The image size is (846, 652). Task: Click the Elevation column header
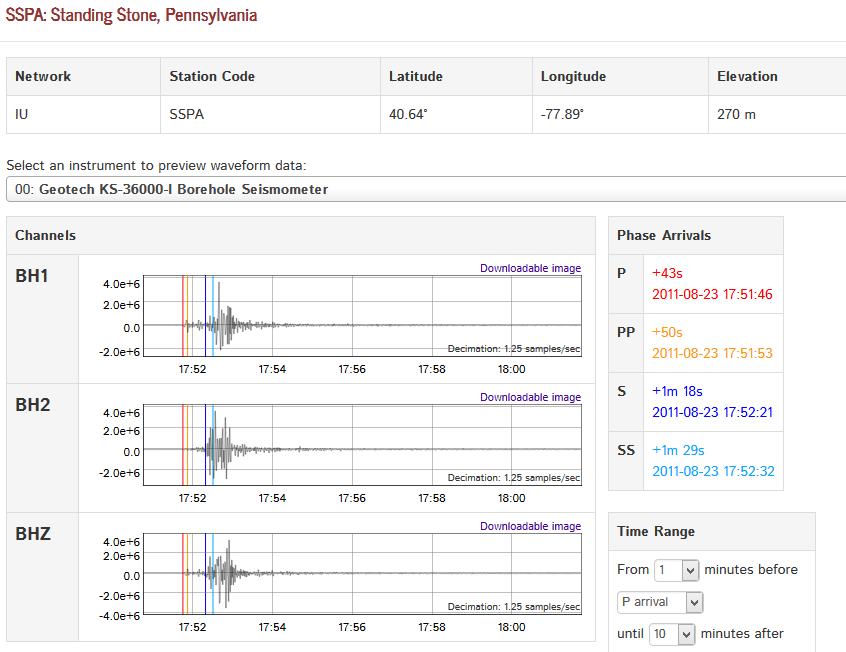coord(747,76)
